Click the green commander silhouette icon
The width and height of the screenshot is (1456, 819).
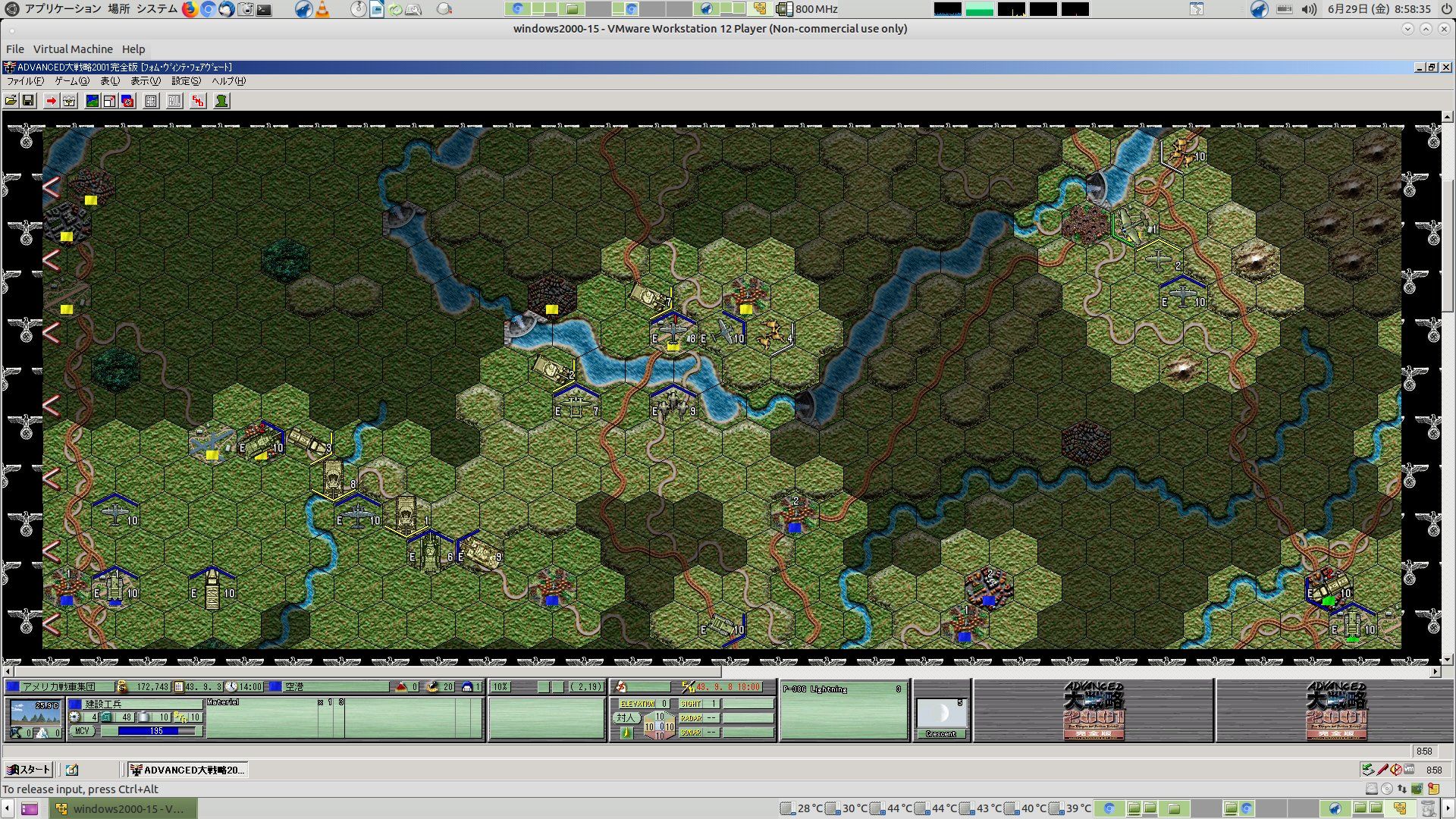tap(221, 101)
